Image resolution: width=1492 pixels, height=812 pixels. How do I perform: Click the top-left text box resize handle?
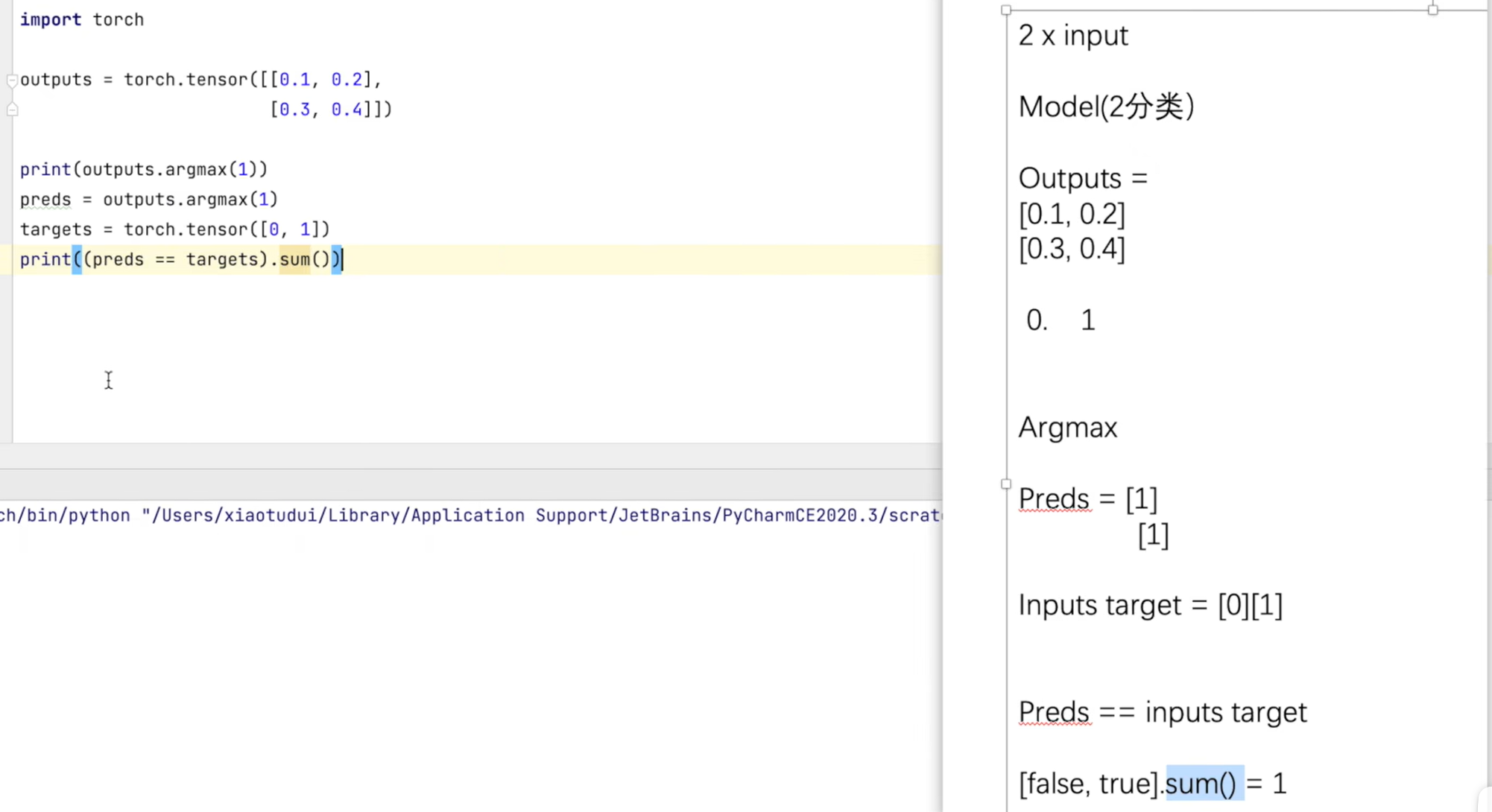coord(1006,10)
